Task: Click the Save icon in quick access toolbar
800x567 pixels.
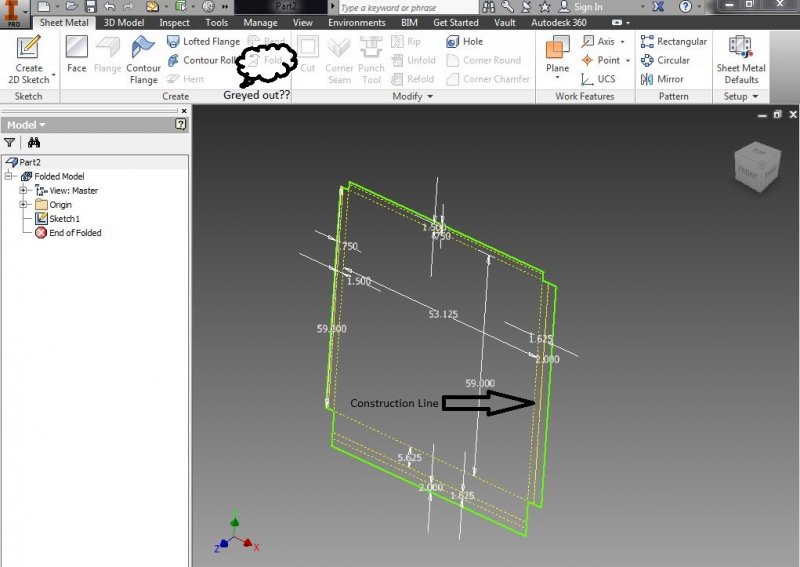Action: pos(91,7)
